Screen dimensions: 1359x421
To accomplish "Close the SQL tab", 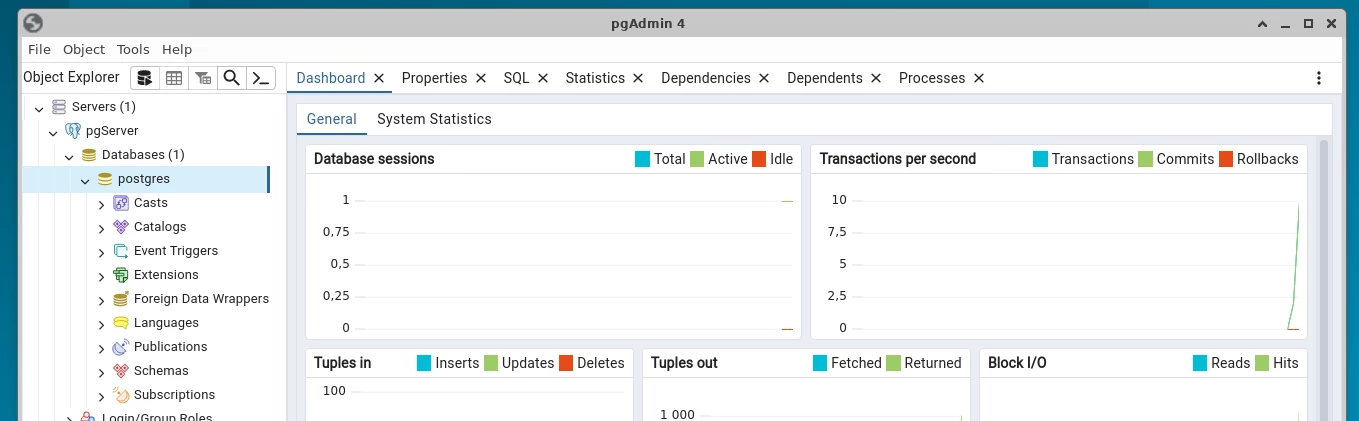I will pos(543,78).
